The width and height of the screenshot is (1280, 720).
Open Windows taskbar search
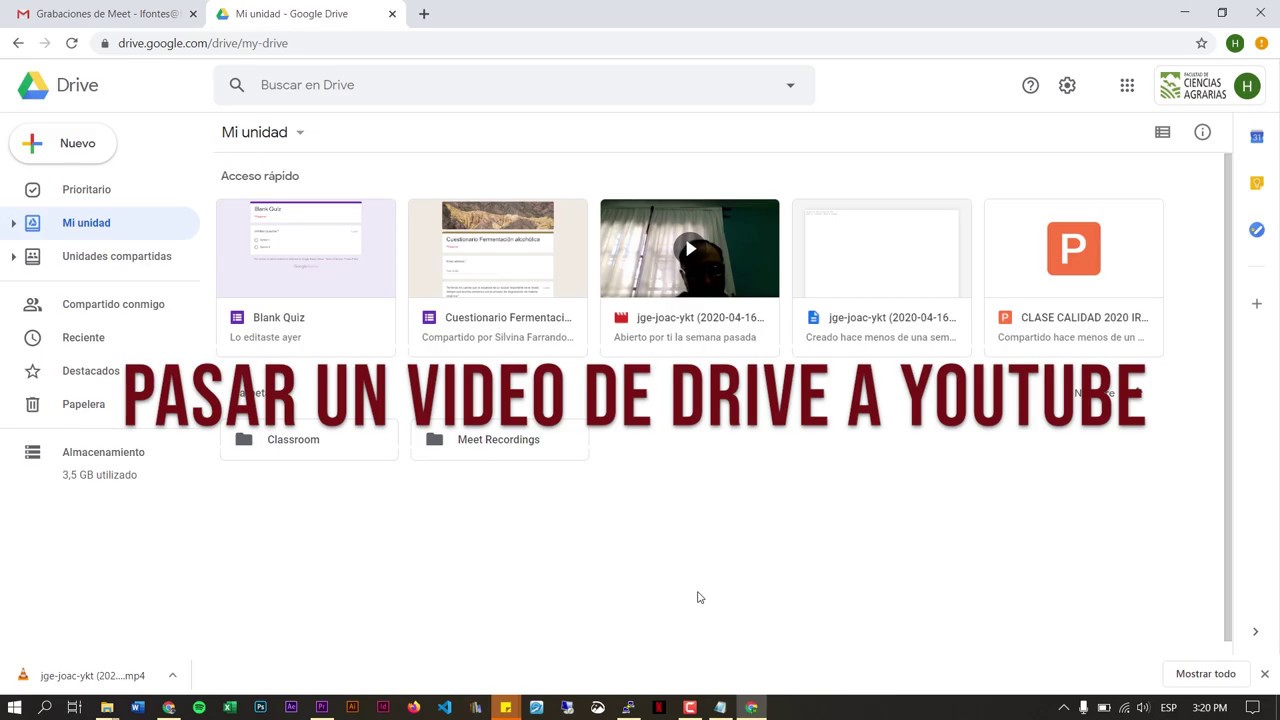(45, 707)
